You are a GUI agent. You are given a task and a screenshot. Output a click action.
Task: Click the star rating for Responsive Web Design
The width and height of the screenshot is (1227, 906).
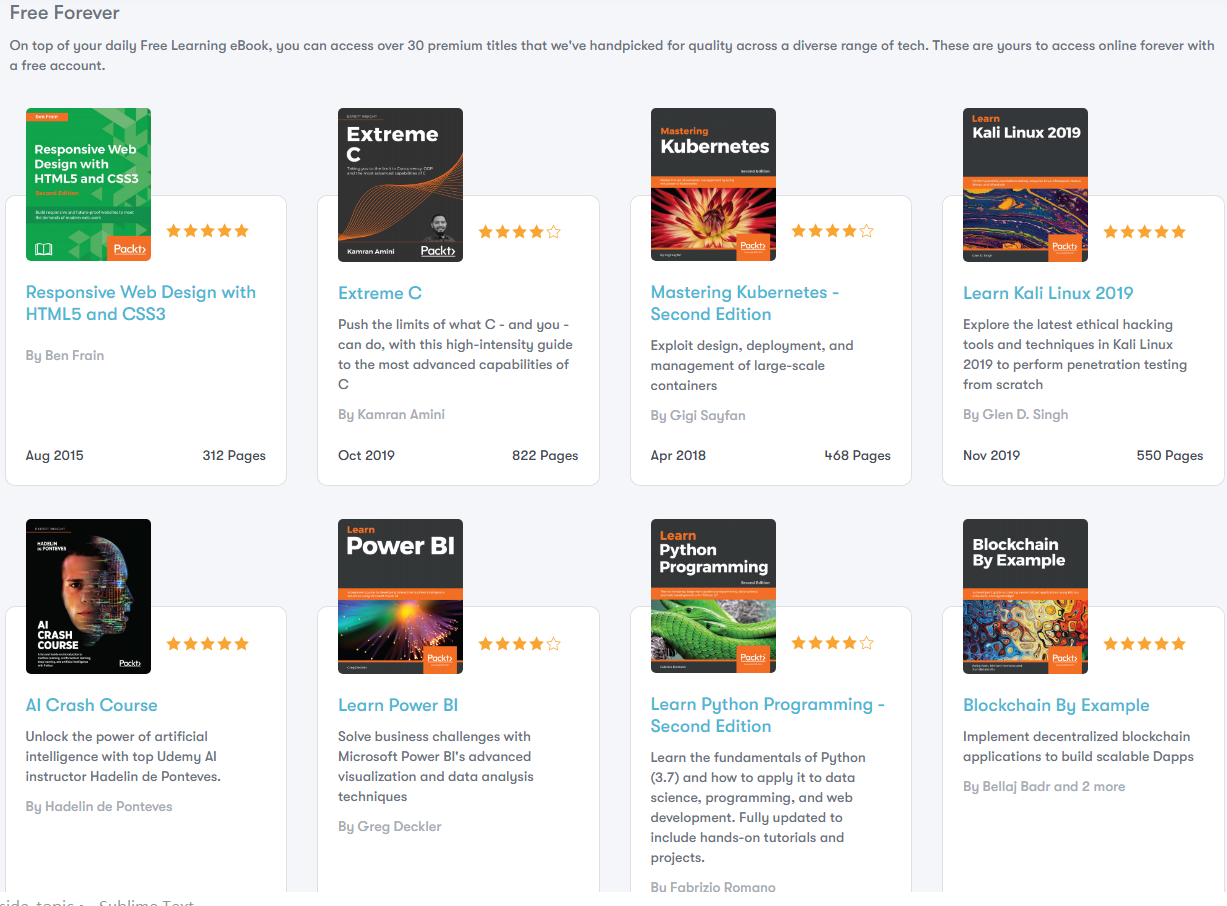pyautogui.click(x=207, y=231)
